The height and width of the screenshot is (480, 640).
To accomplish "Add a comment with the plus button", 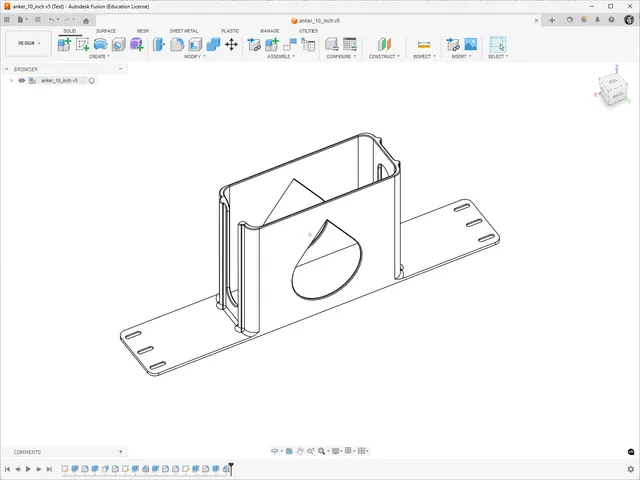I will [120, 451].
